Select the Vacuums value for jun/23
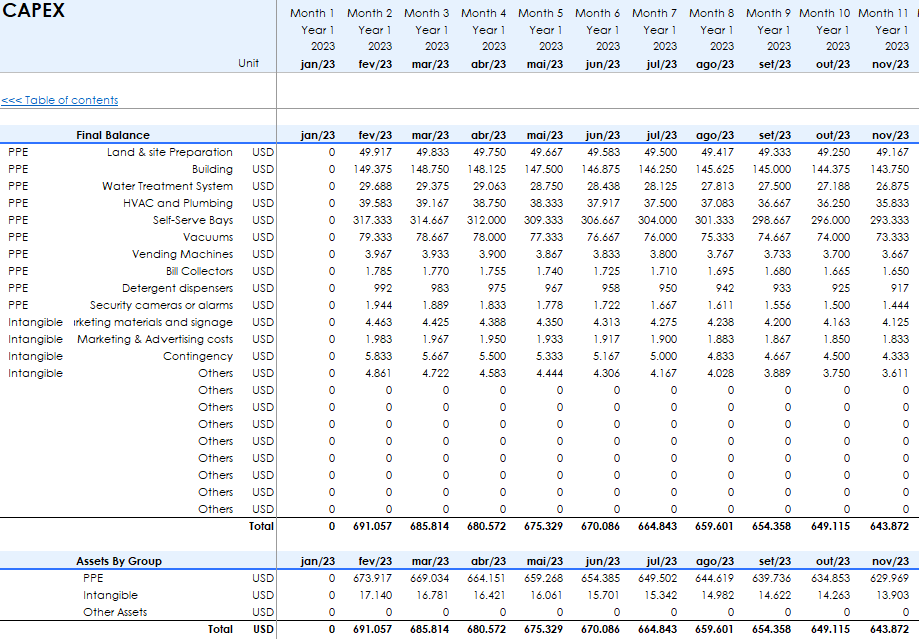 [x=602, y=237]
